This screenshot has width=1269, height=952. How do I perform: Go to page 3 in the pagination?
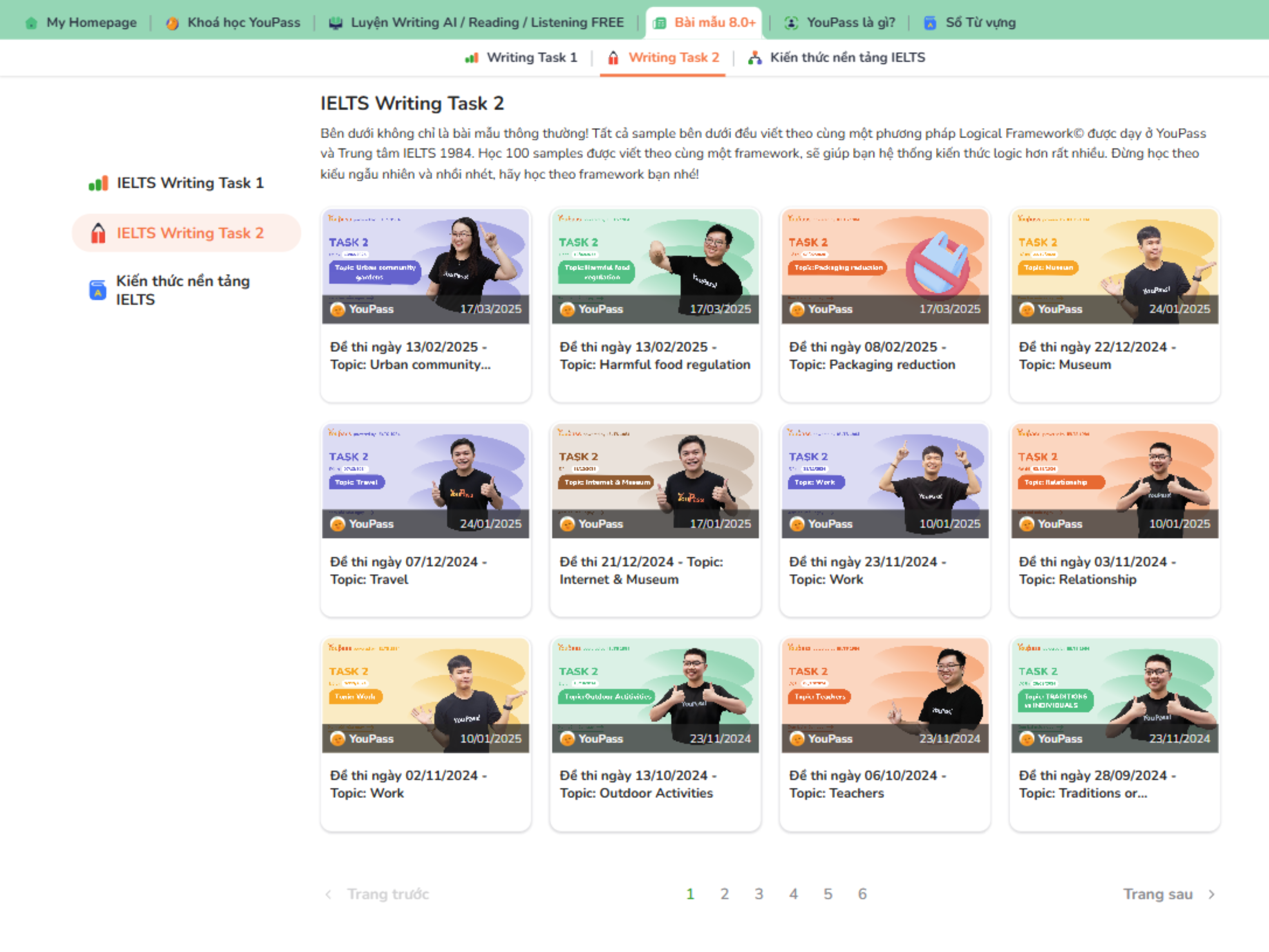(x=759, y=894)
